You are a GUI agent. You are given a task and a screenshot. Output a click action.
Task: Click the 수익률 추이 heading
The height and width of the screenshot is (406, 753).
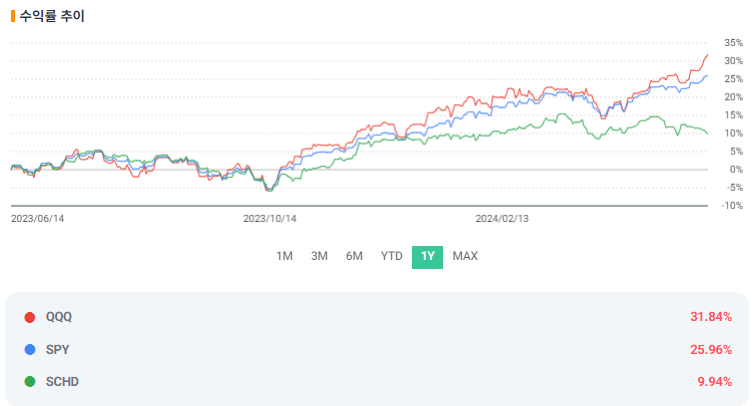tap(52, 16)
